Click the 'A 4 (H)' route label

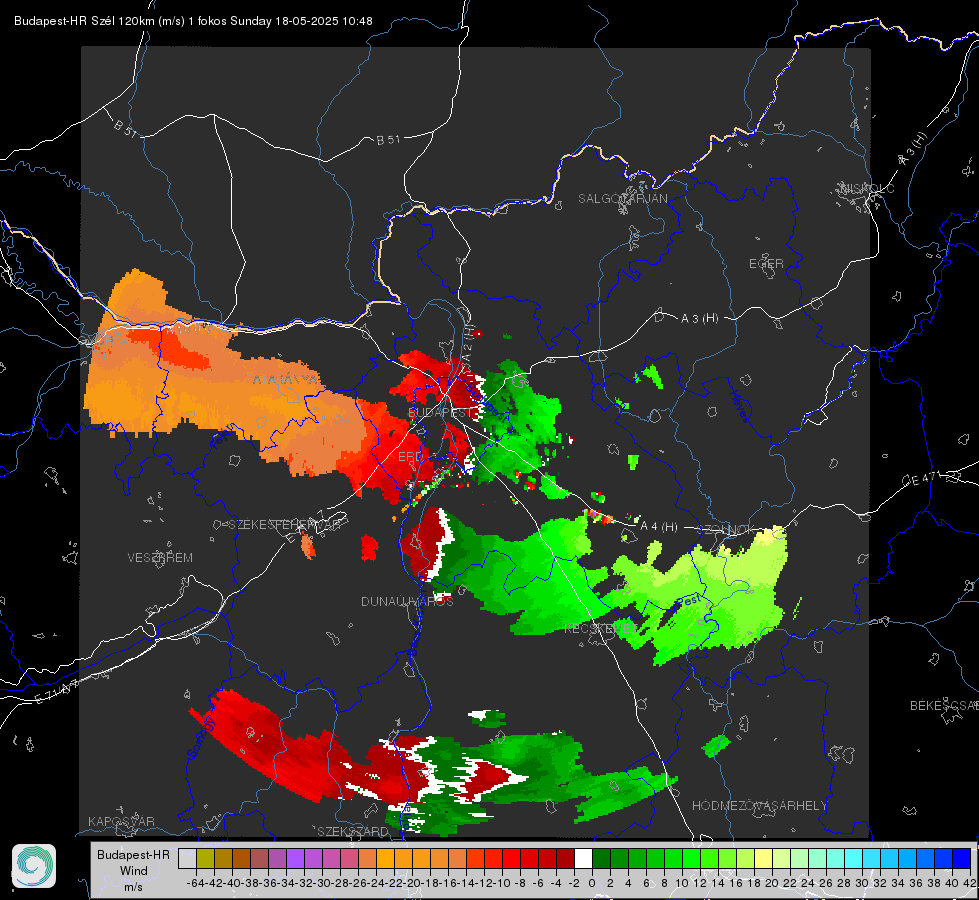(x=659, y=527)
